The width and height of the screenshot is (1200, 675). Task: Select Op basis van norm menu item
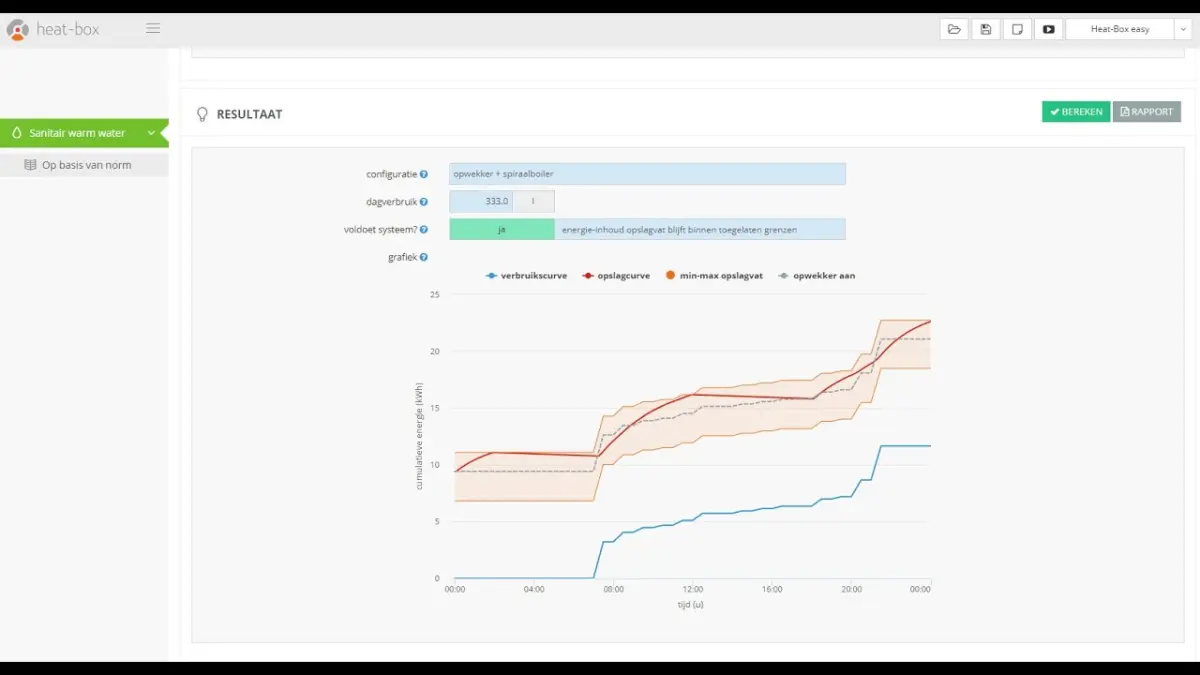point(86,165)
